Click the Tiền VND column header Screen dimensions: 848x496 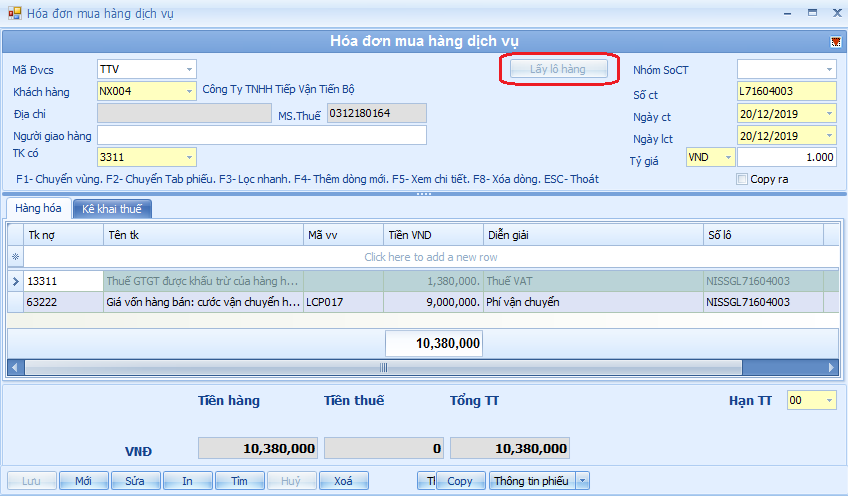point(433,235)
